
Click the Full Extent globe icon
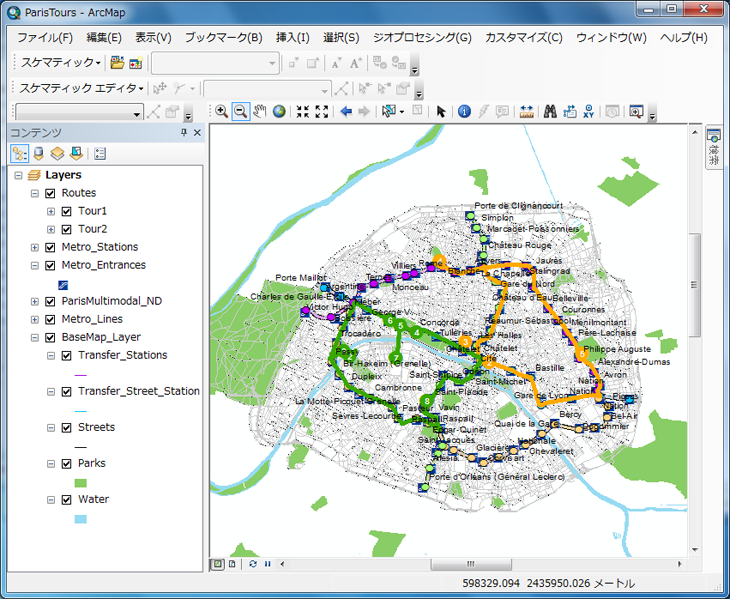279,112
